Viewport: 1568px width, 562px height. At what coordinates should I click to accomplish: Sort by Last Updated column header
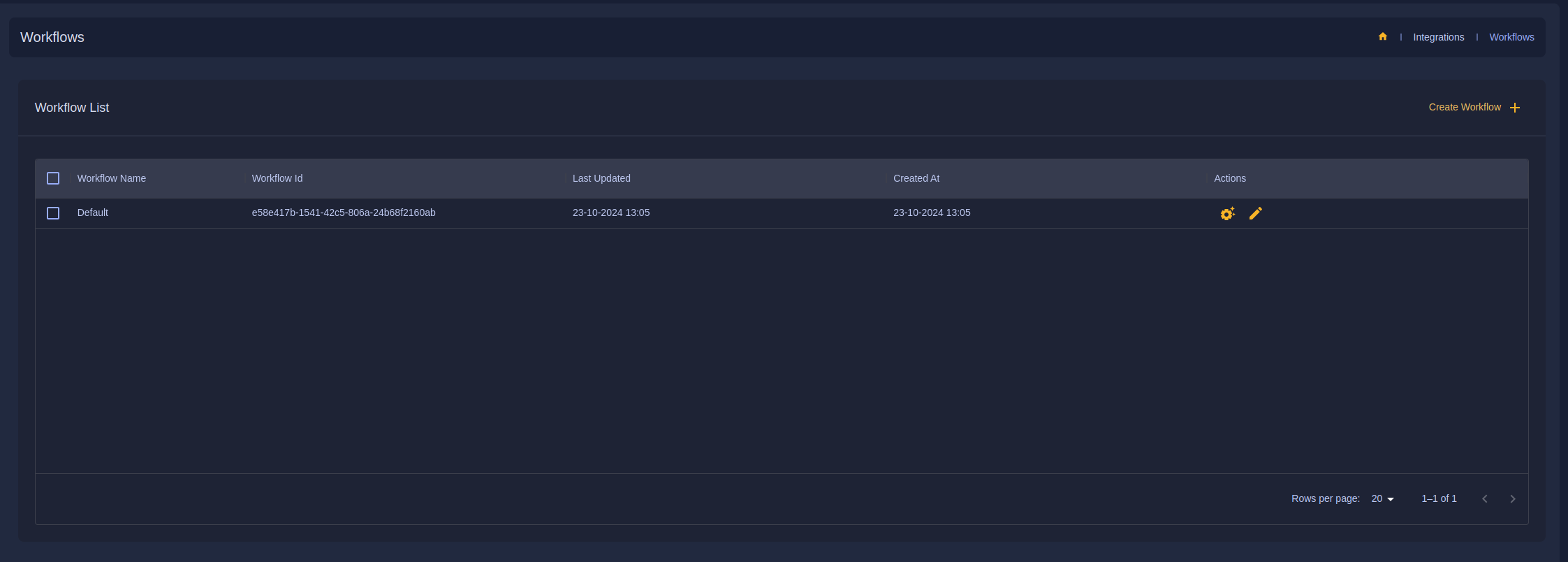tap(601, 179)
